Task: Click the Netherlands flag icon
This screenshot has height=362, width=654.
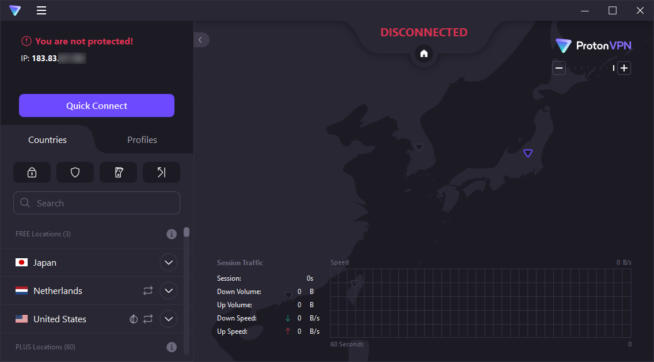Action: pyautogui.click(x=22, y=291)
